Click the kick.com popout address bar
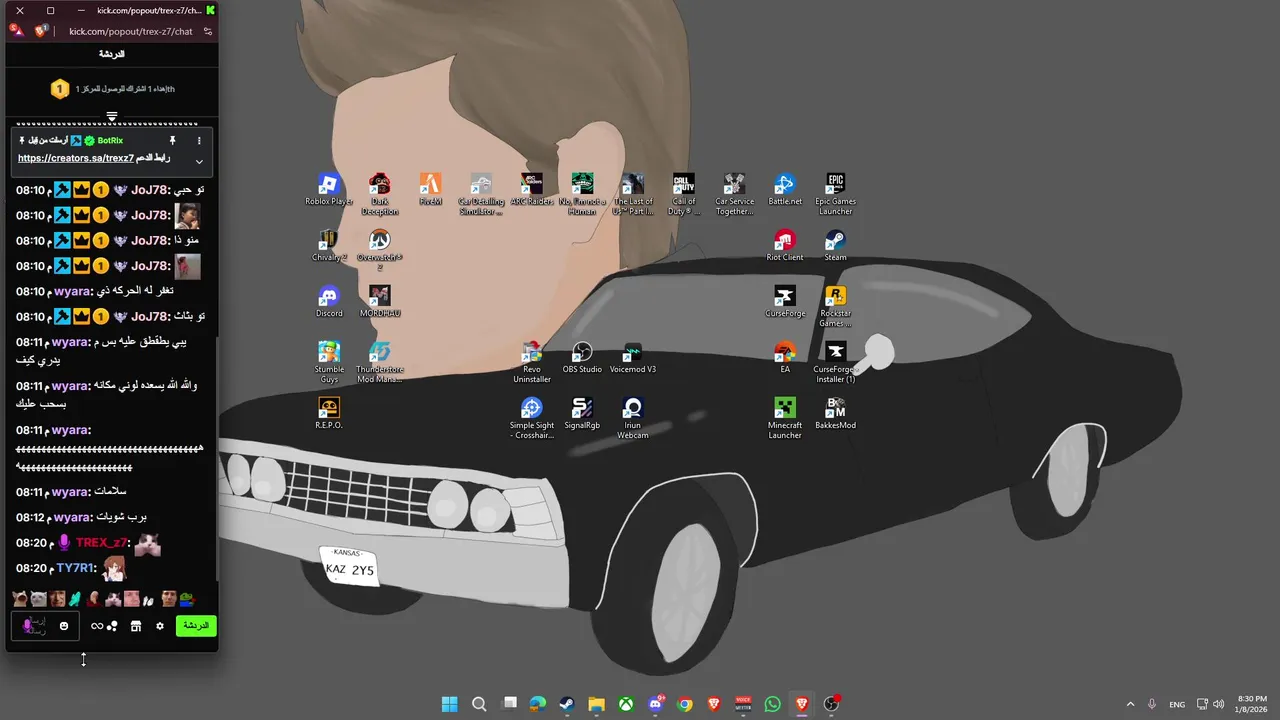Screen dimensions: 1280x720 [130, 31]
